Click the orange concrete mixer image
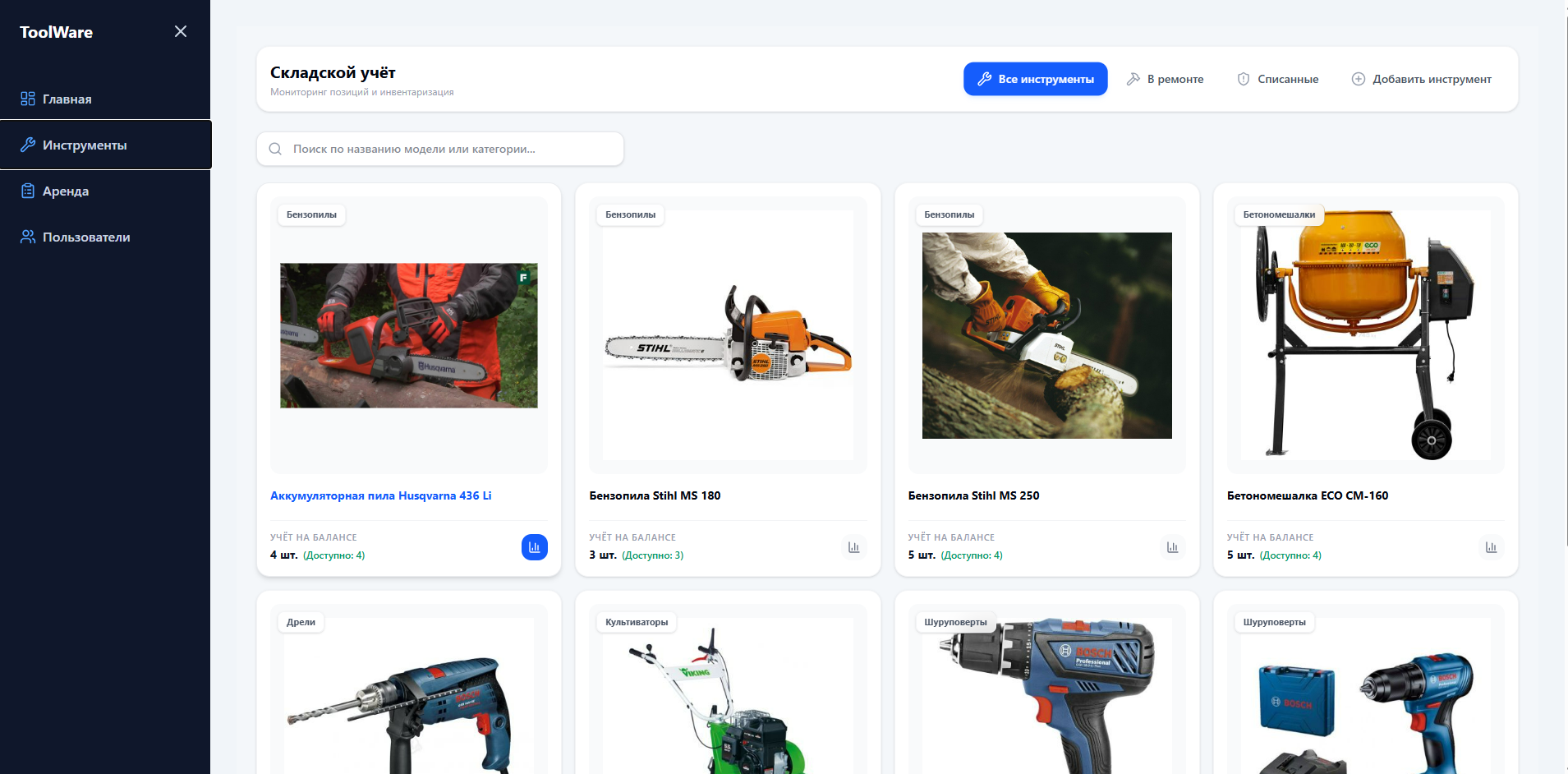The image size is (1568, 774). pyautogui.click(x=1365, y=335)
